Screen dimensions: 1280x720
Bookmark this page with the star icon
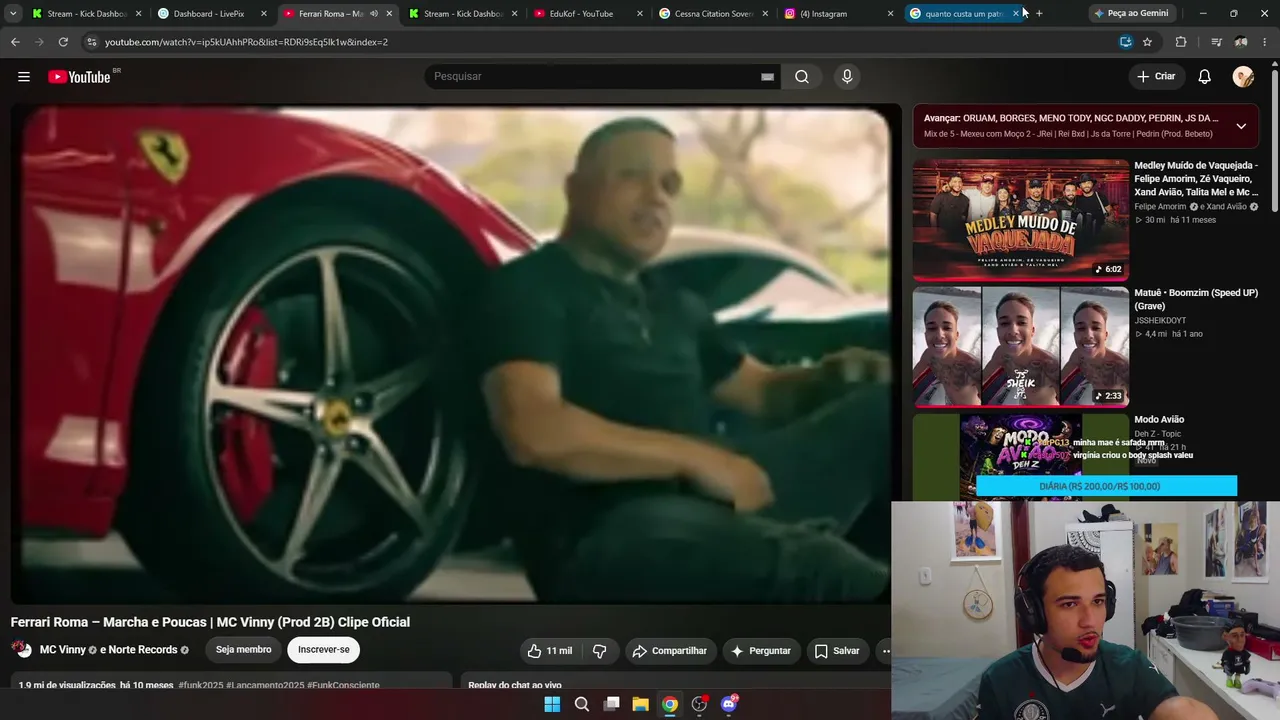tap(1147, 42)
